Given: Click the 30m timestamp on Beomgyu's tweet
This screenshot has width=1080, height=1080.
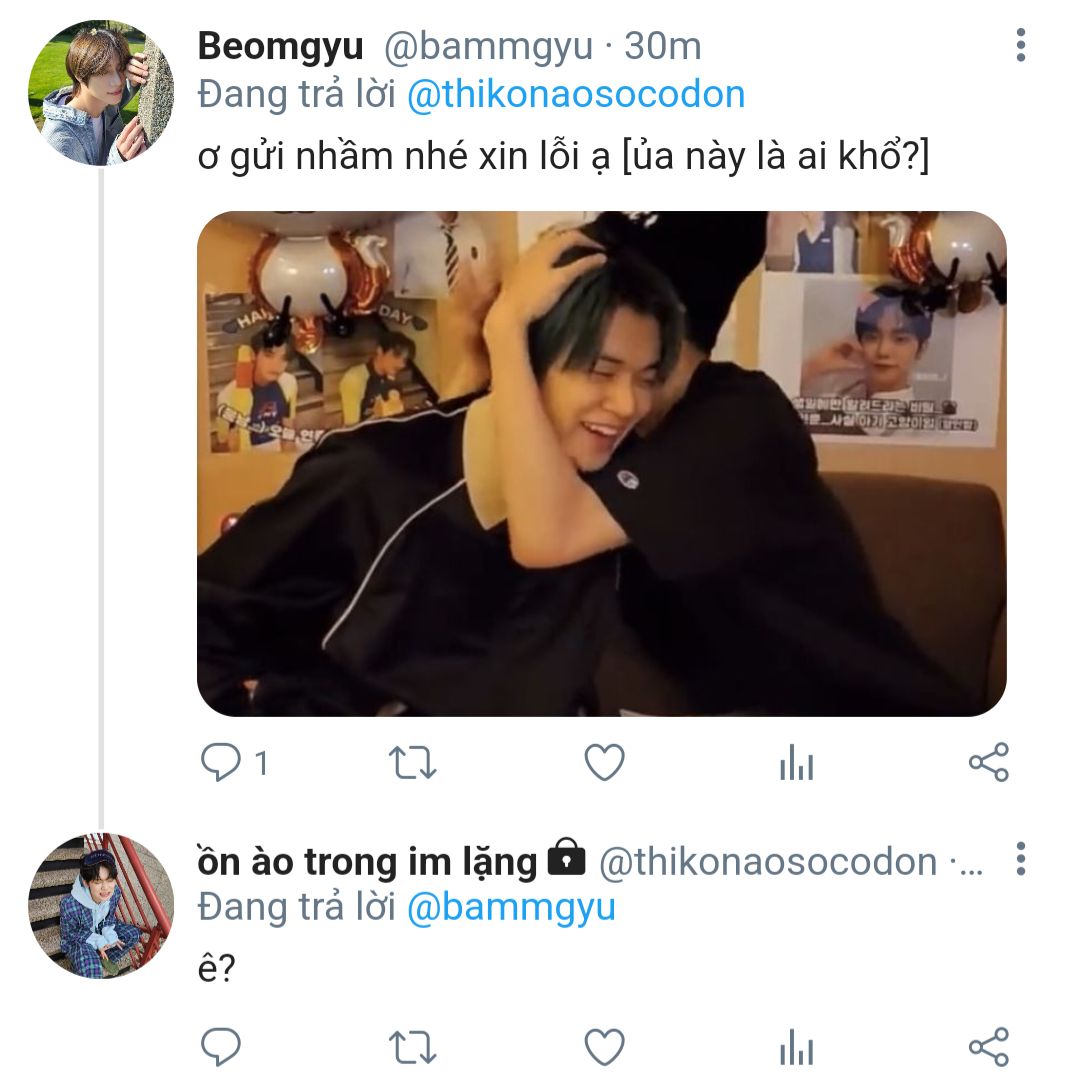Looking at the screenshot, I should click(663, 46).
